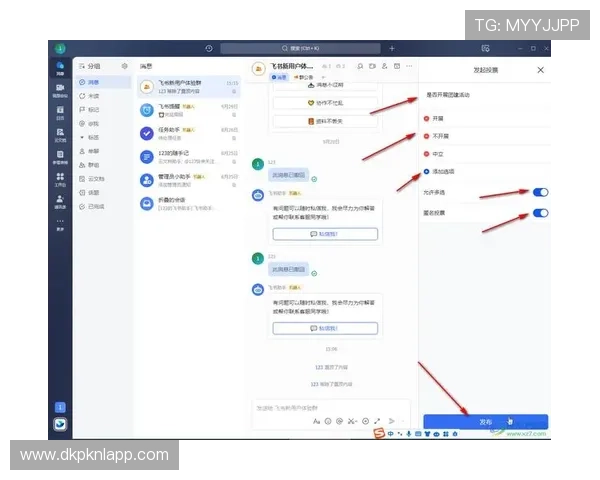Viewport: 600px width, 480px height.
Task: Click the Sogou S input method icon
Action: 379,434
